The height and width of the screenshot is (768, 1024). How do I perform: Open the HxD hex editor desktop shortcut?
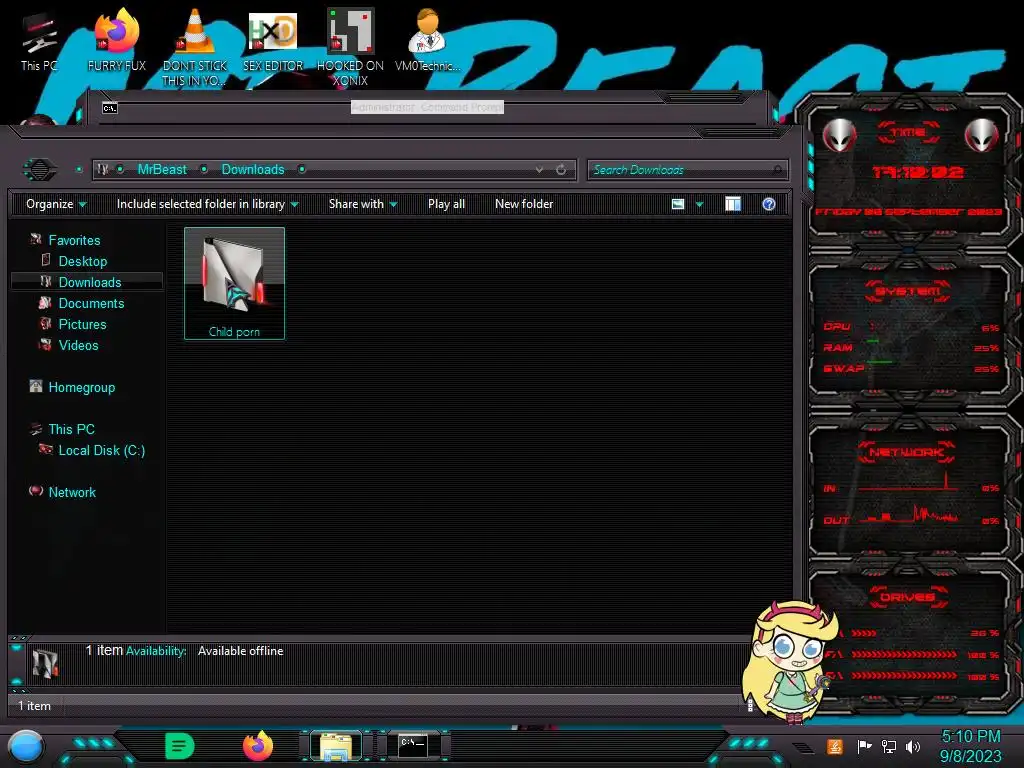273,40
